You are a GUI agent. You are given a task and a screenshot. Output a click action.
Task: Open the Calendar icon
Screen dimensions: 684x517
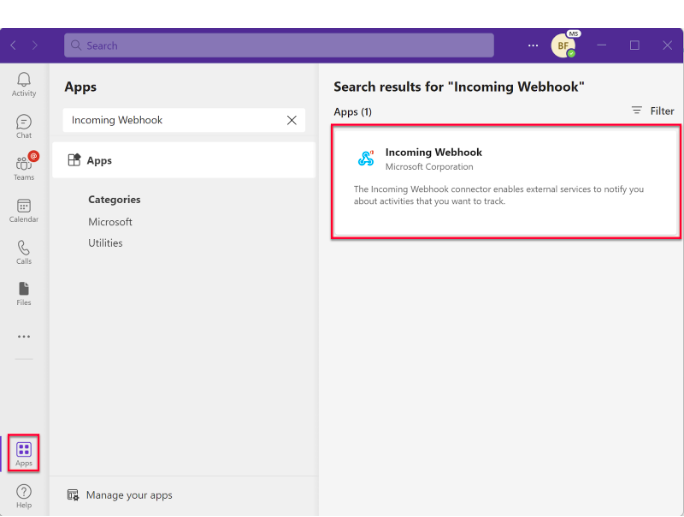point(24,210)
